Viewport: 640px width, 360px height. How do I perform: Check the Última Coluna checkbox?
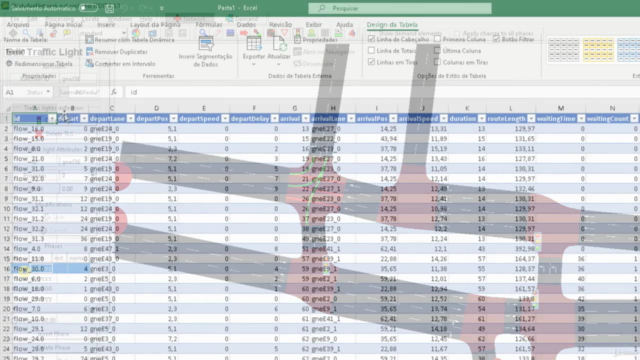coord(437,51)
